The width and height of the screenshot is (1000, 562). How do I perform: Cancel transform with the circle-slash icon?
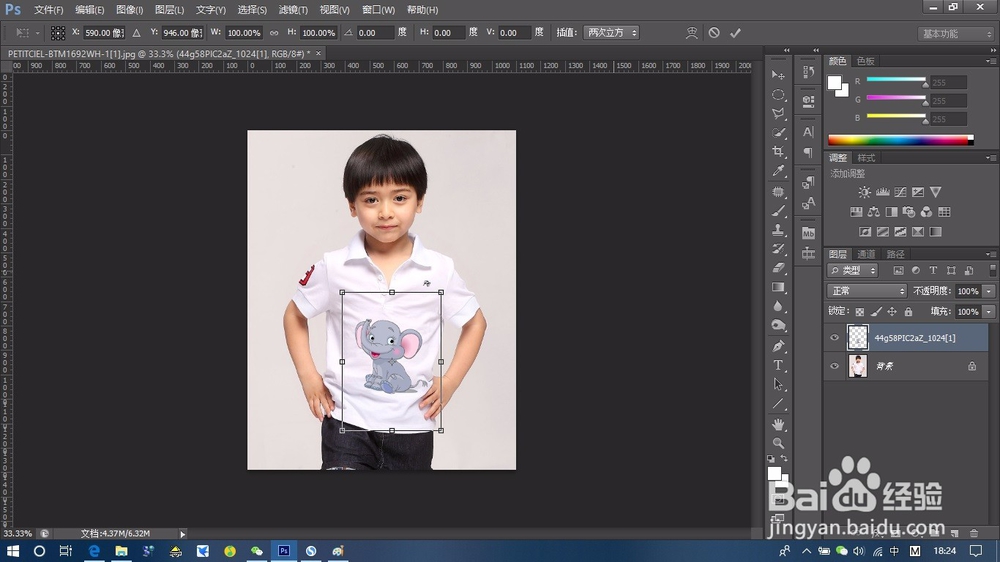[x=714, y=33]
